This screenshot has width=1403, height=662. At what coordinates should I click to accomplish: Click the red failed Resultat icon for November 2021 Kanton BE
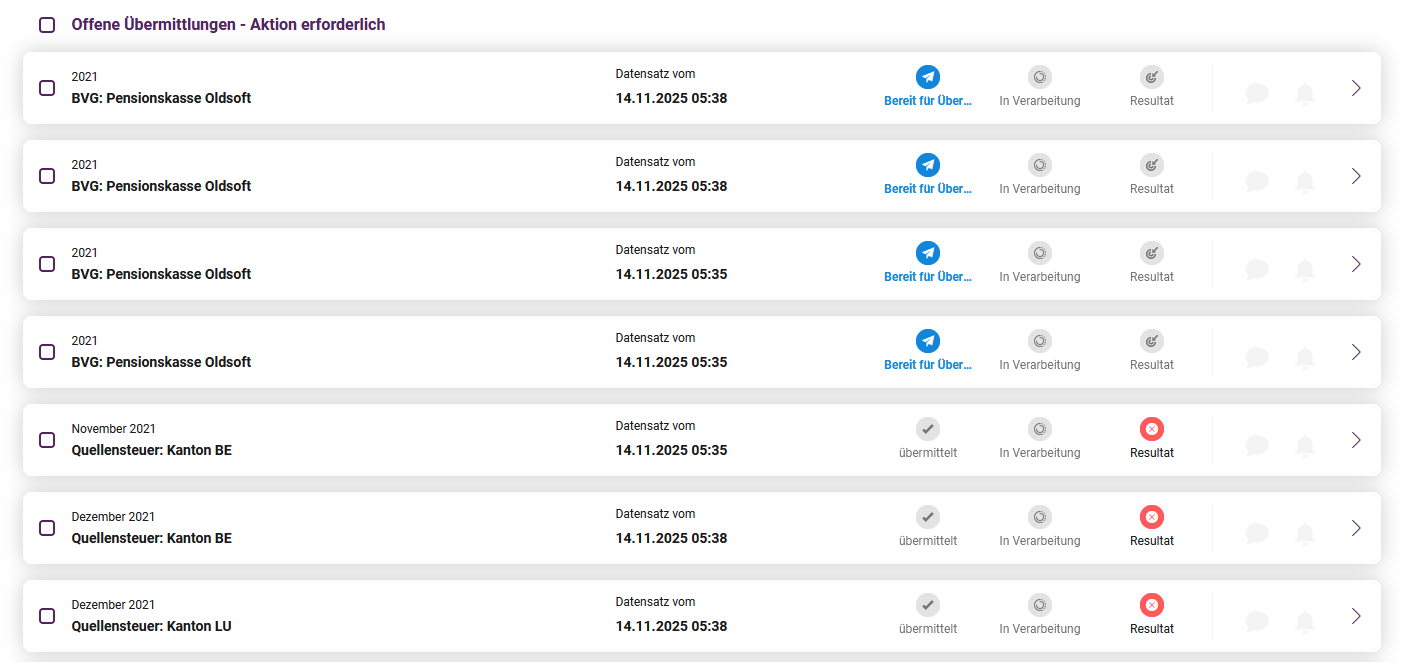click(1152, 429)
